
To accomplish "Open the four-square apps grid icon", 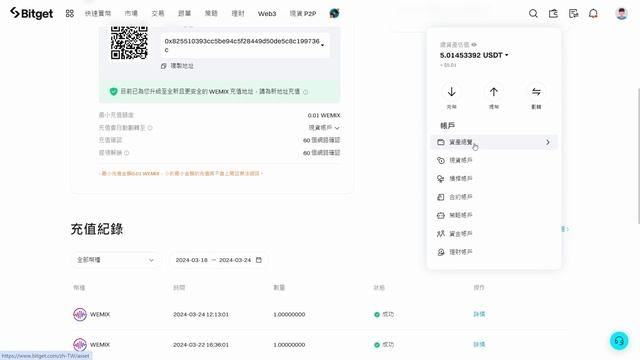I will [x=70, y=13].
